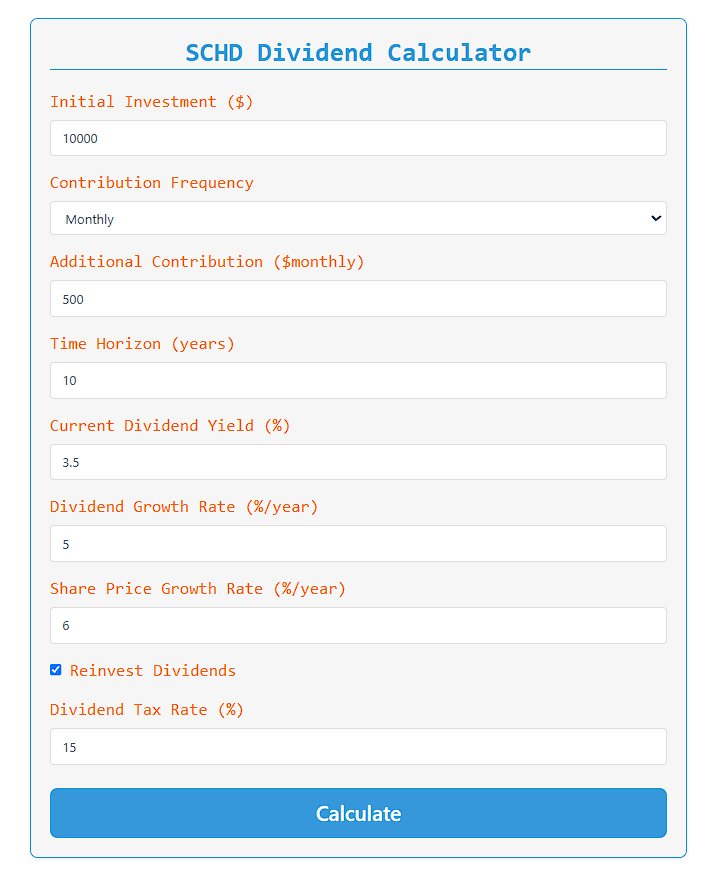Image resolution: width=725 pixels, height=877 pixels.
Task: Click the Share Price Growth Rate label
Action: [x=198, y=589]
